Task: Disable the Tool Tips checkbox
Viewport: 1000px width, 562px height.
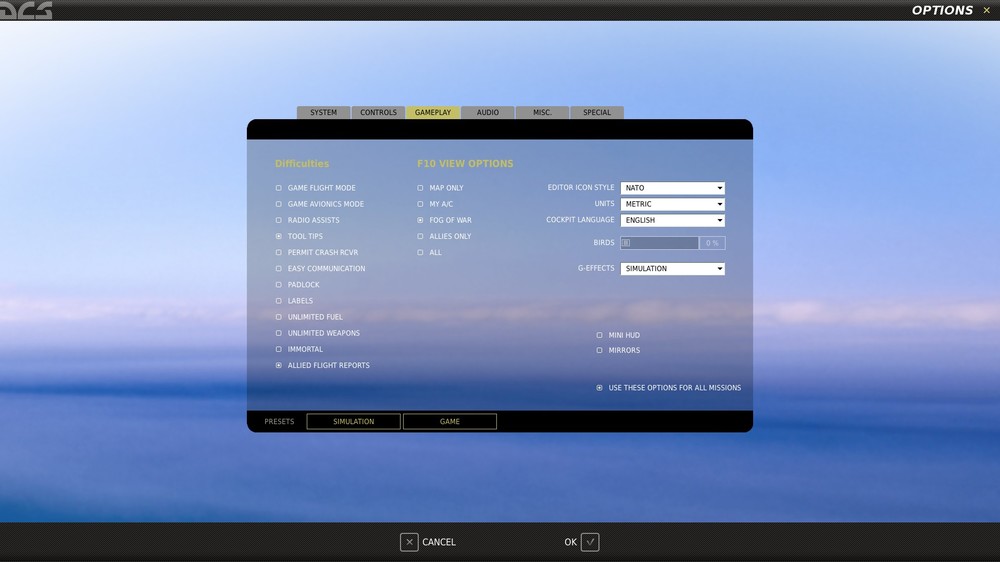Action: tap(279, 236)
